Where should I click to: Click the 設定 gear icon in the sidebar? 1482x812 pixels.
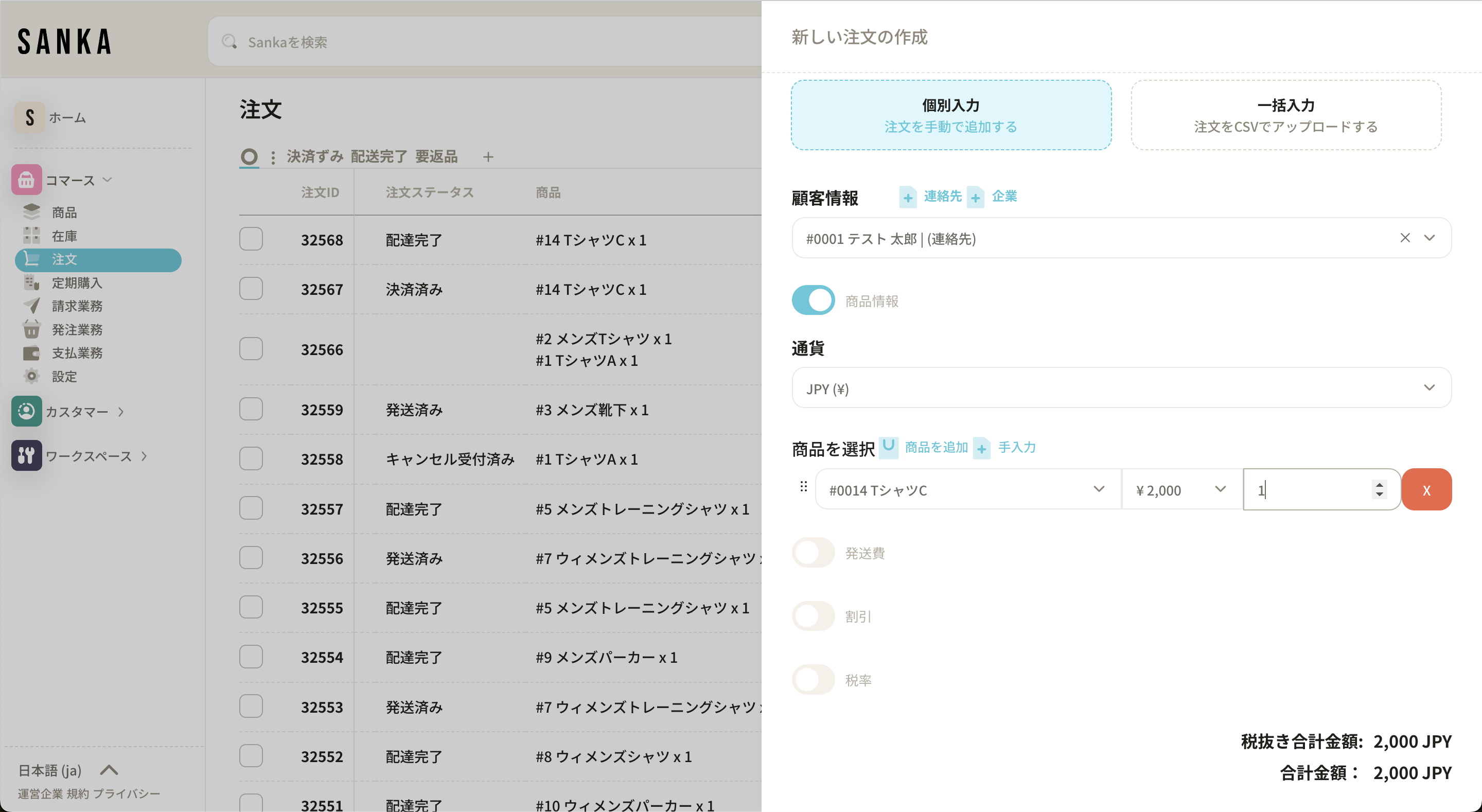[x=31, y=376]
